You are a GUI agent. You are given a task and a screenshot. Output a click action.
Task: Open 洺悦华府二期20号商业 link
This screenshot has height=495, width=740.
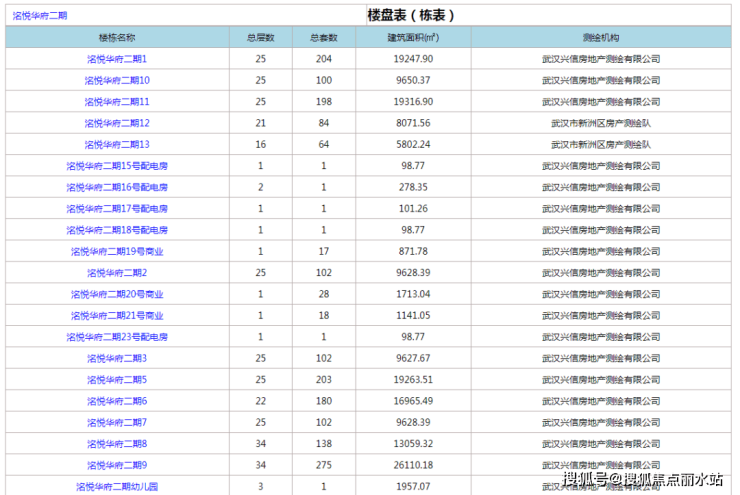tap(117, 294)
